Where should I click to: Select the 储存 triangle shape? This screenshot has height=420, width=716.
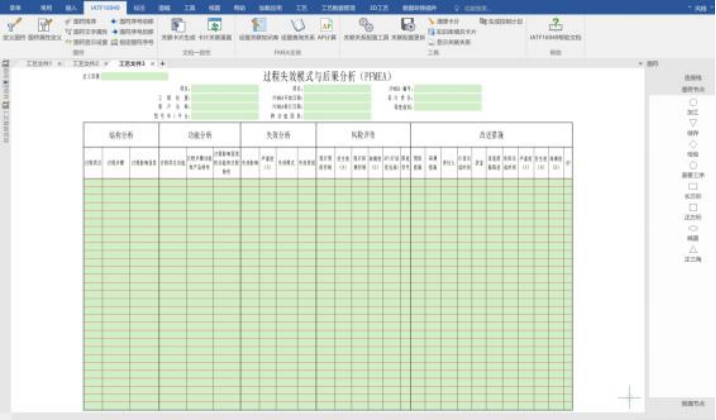[693, 123]
